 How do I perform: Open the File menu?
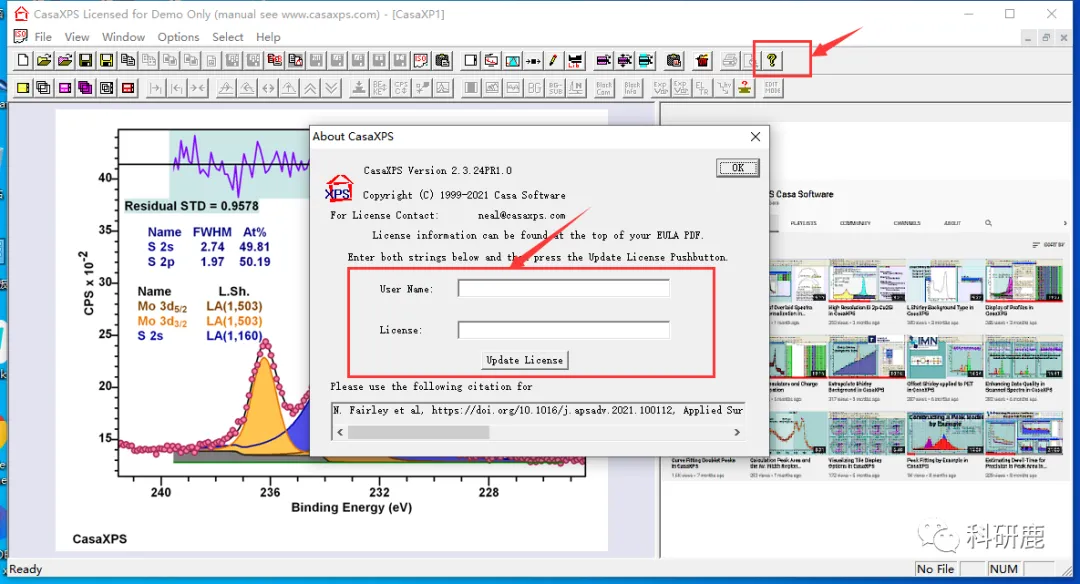point(43,37)
